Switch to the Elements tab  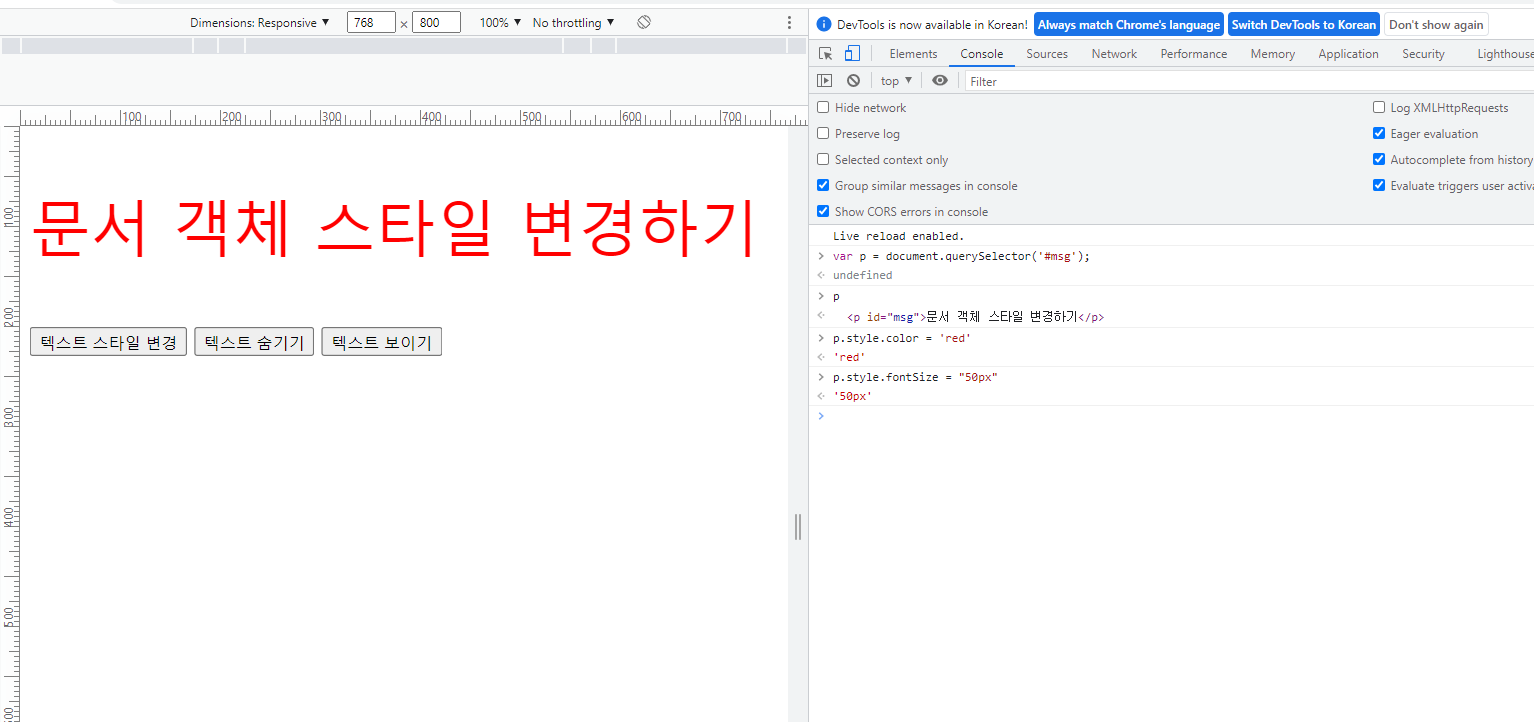[913, 54]
